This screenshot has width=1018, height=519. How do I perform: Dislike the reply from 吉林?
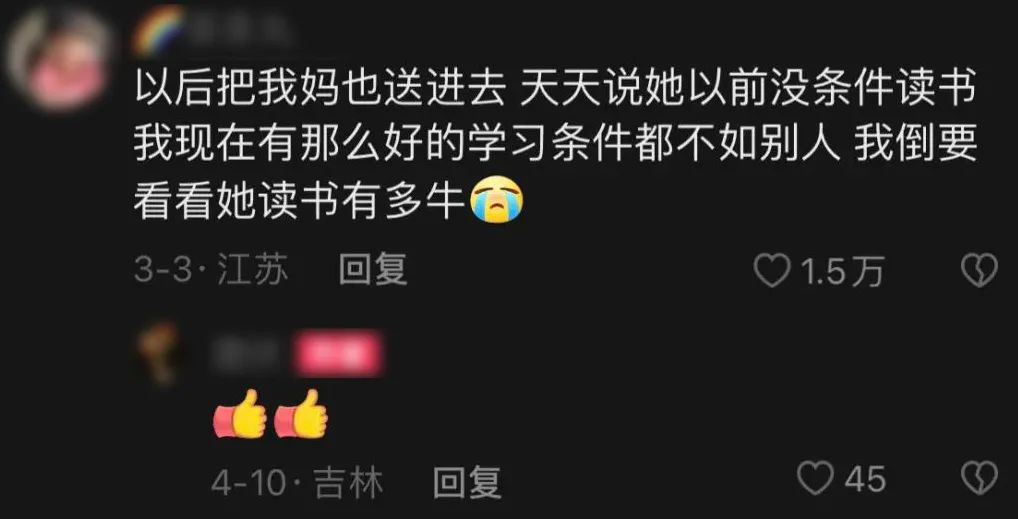click(x=978, y=479)
